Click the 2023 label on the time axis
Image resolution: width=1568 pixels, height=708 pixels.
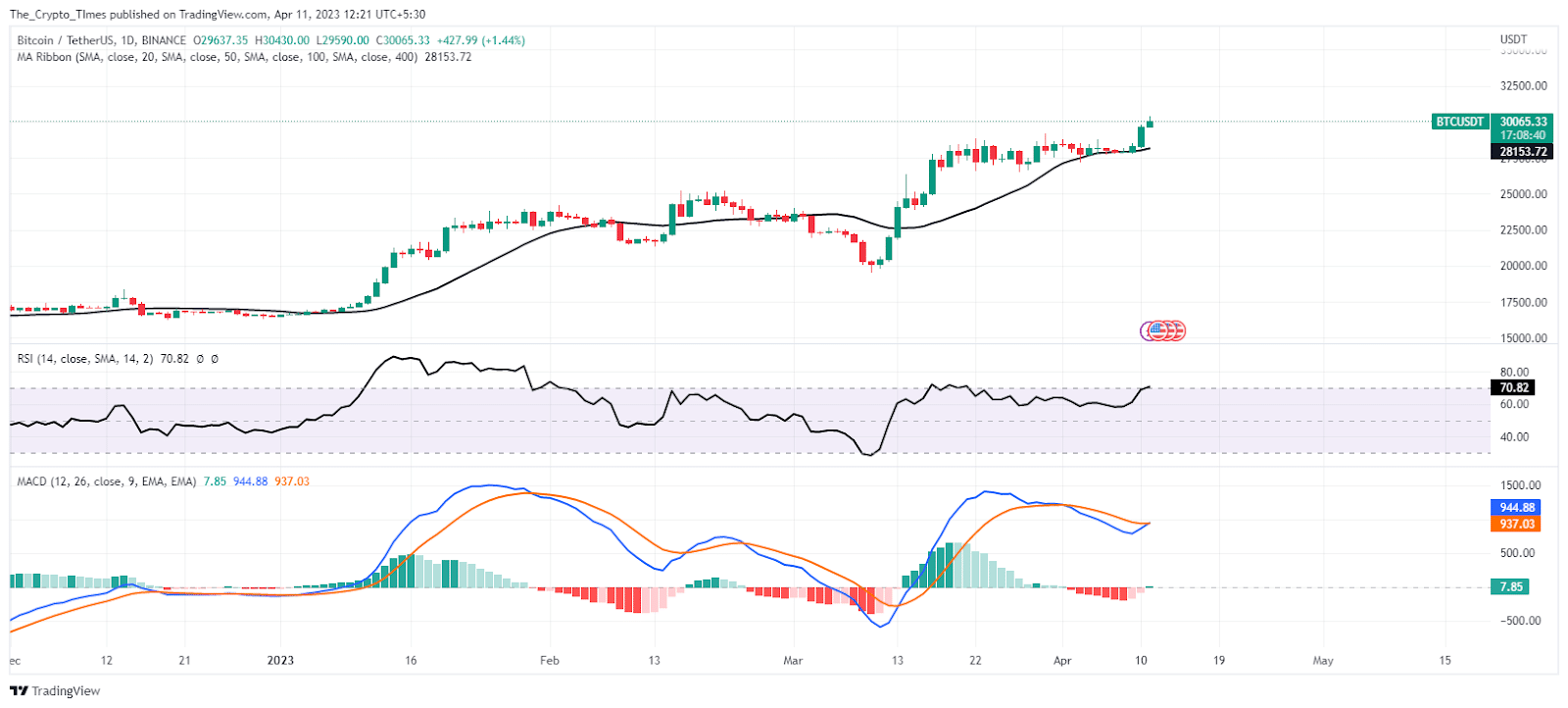coord(280,660)
